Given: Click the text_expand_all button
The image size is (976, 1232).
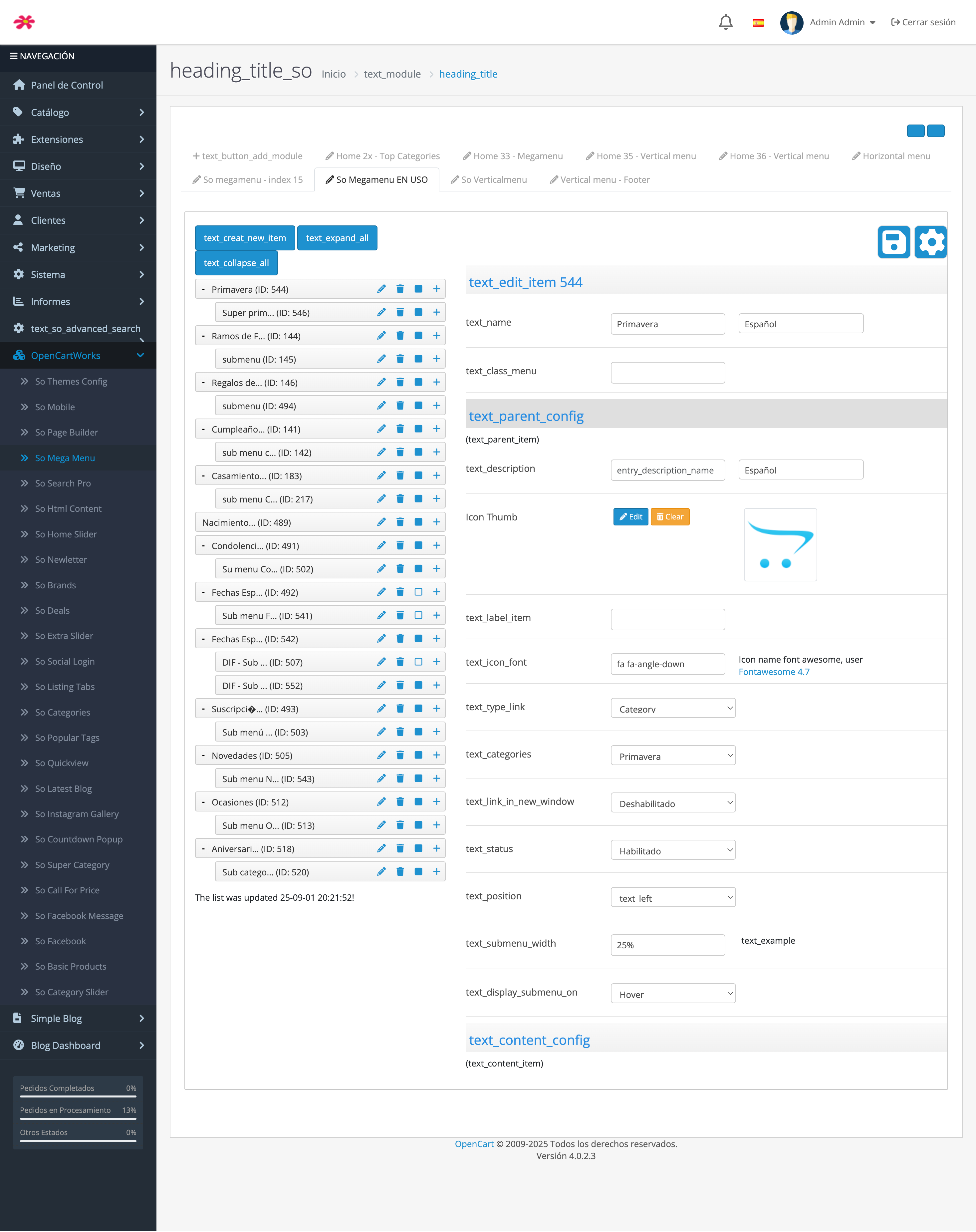Looking at the screenshot, I should pos(337,238).
